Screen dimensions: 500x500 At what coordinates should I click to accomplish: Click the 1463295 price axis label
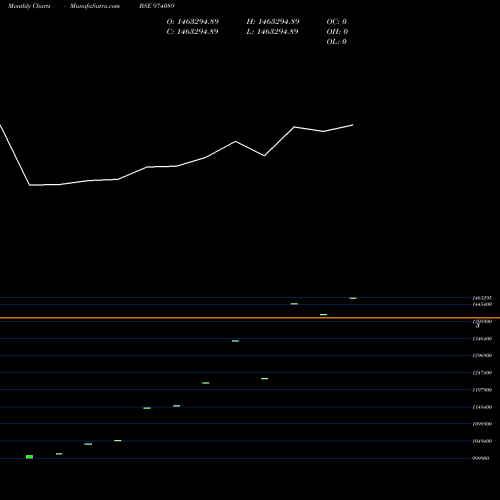click(482, 298)
